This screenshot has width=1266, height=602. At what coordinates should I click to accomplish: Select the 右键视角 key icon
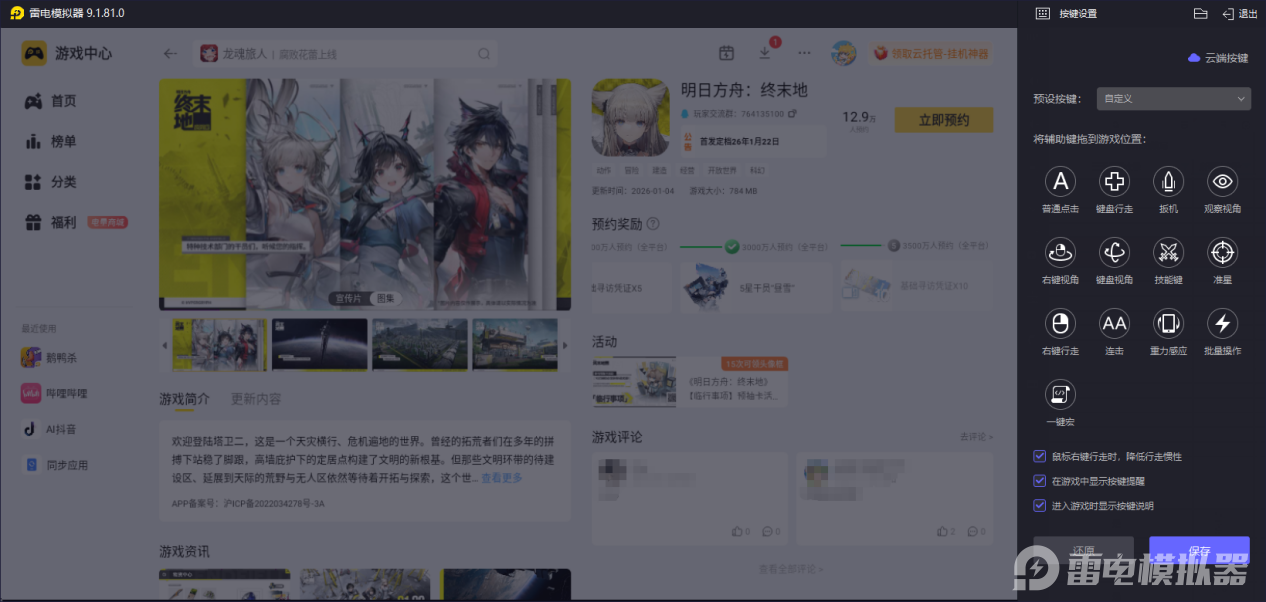(x=1060, y=252)
